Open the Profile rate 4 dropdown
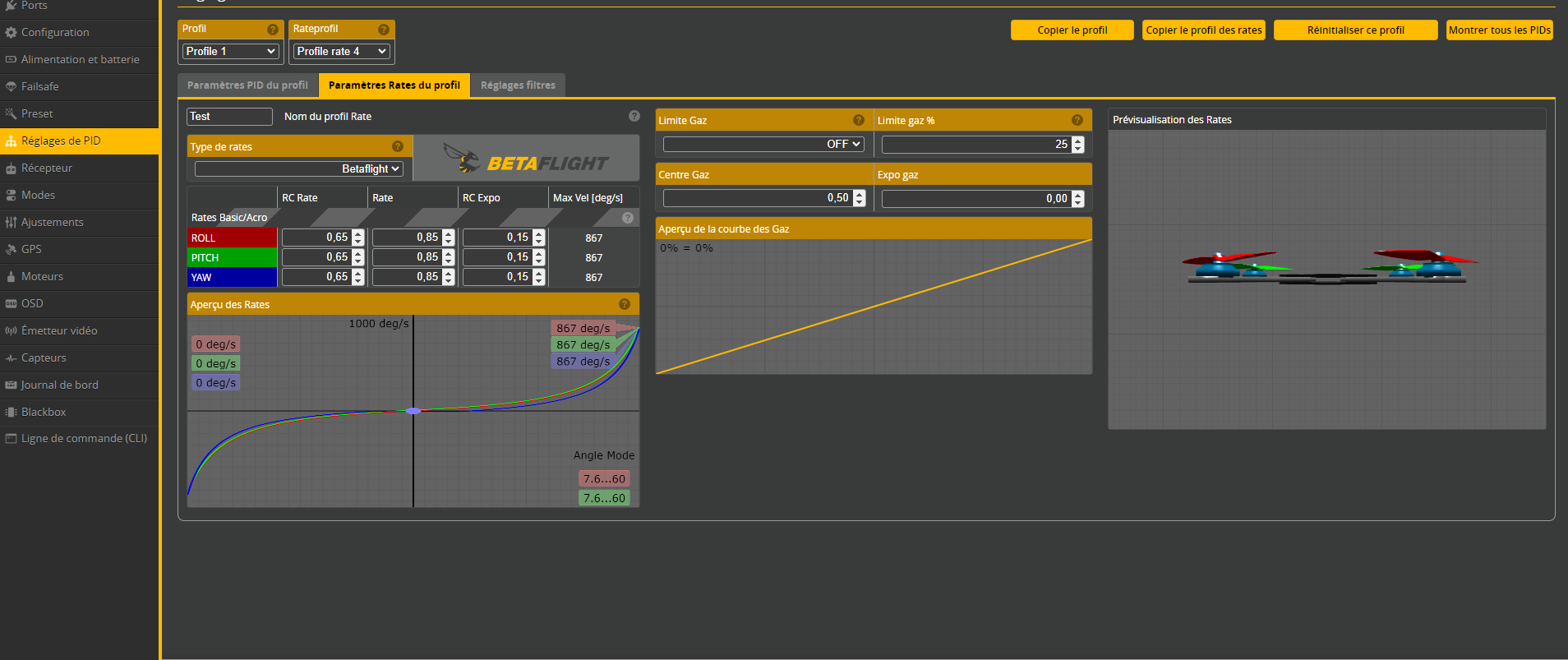 (341, 51)
